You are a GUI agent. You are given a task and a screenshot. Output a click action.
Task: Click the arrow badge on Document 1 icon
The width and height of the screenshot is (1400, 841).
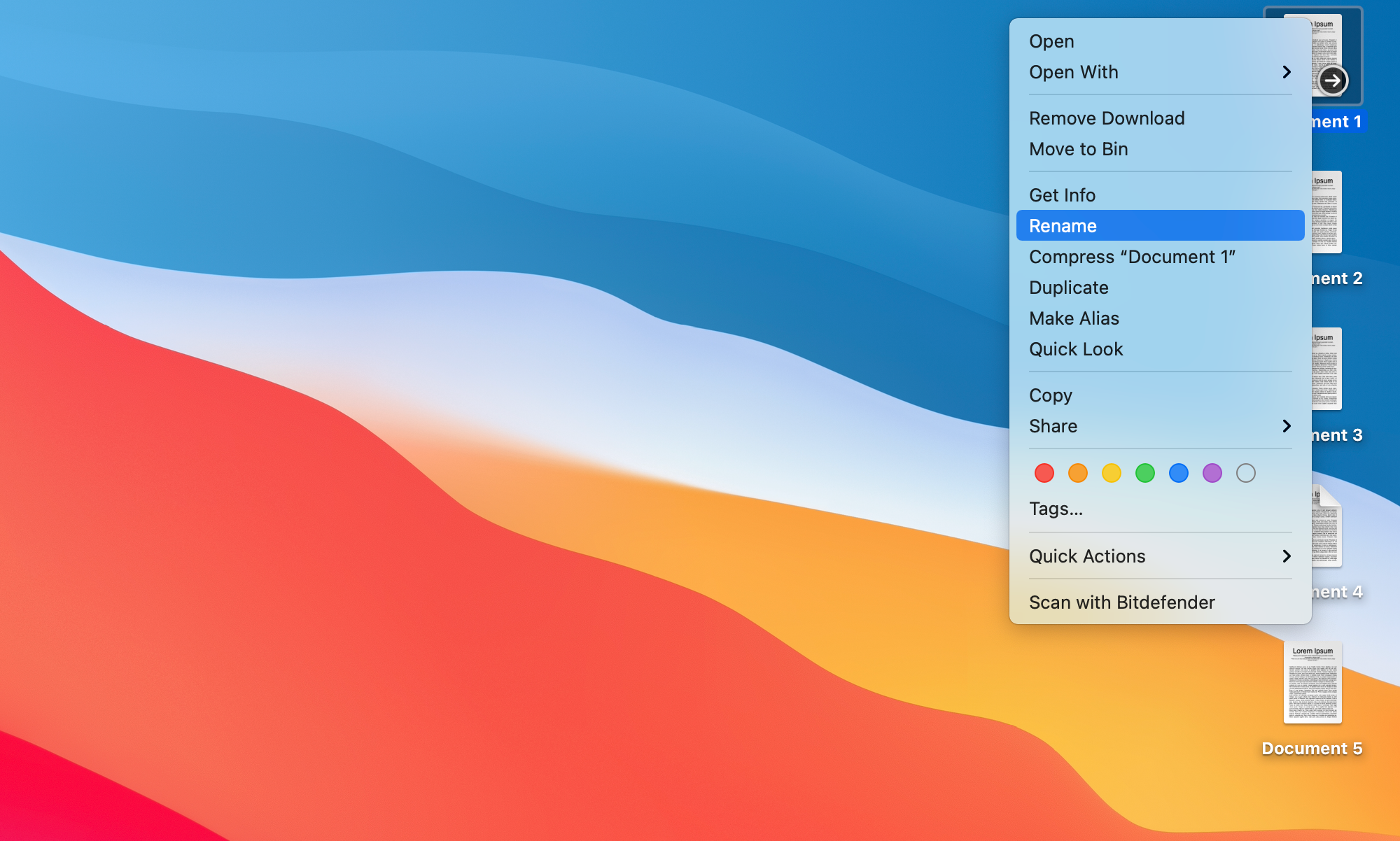pyautogui.click(x=1332, y=80)
